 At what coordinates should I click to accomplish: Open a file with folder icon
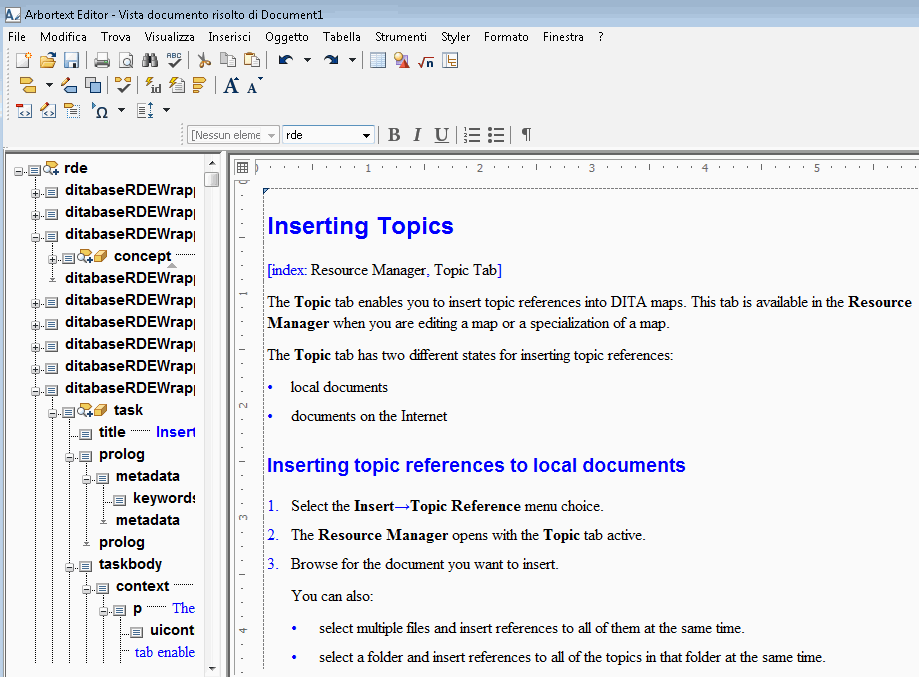coord(48,60)
